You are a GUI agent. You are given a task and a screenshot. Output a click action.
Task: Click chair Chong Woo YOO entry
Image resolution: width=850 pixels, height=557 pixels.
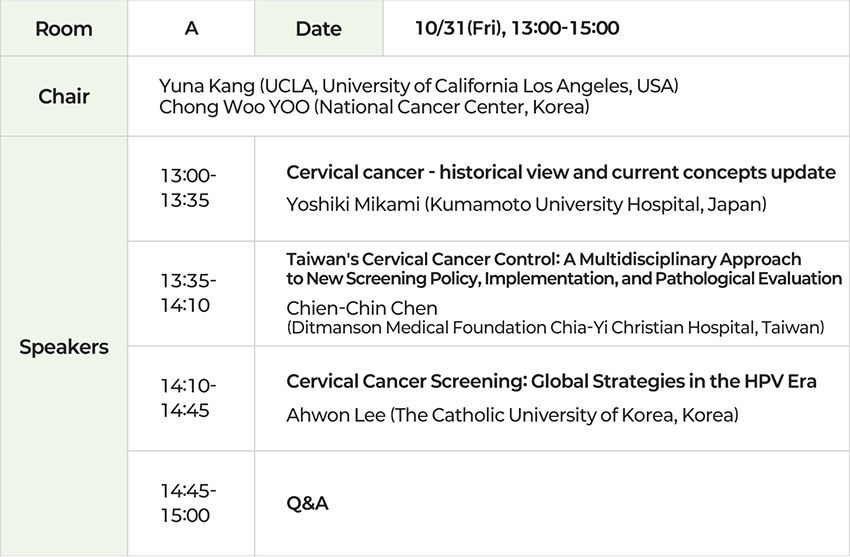[235, 107]
